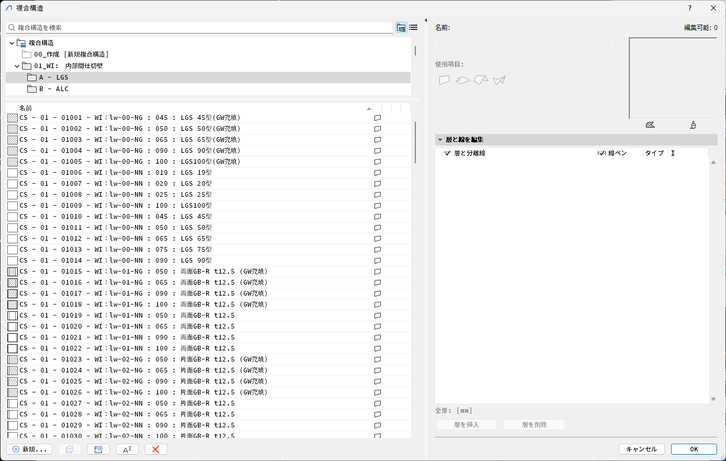Click the 名前 name input field

(x=524, y=44)
